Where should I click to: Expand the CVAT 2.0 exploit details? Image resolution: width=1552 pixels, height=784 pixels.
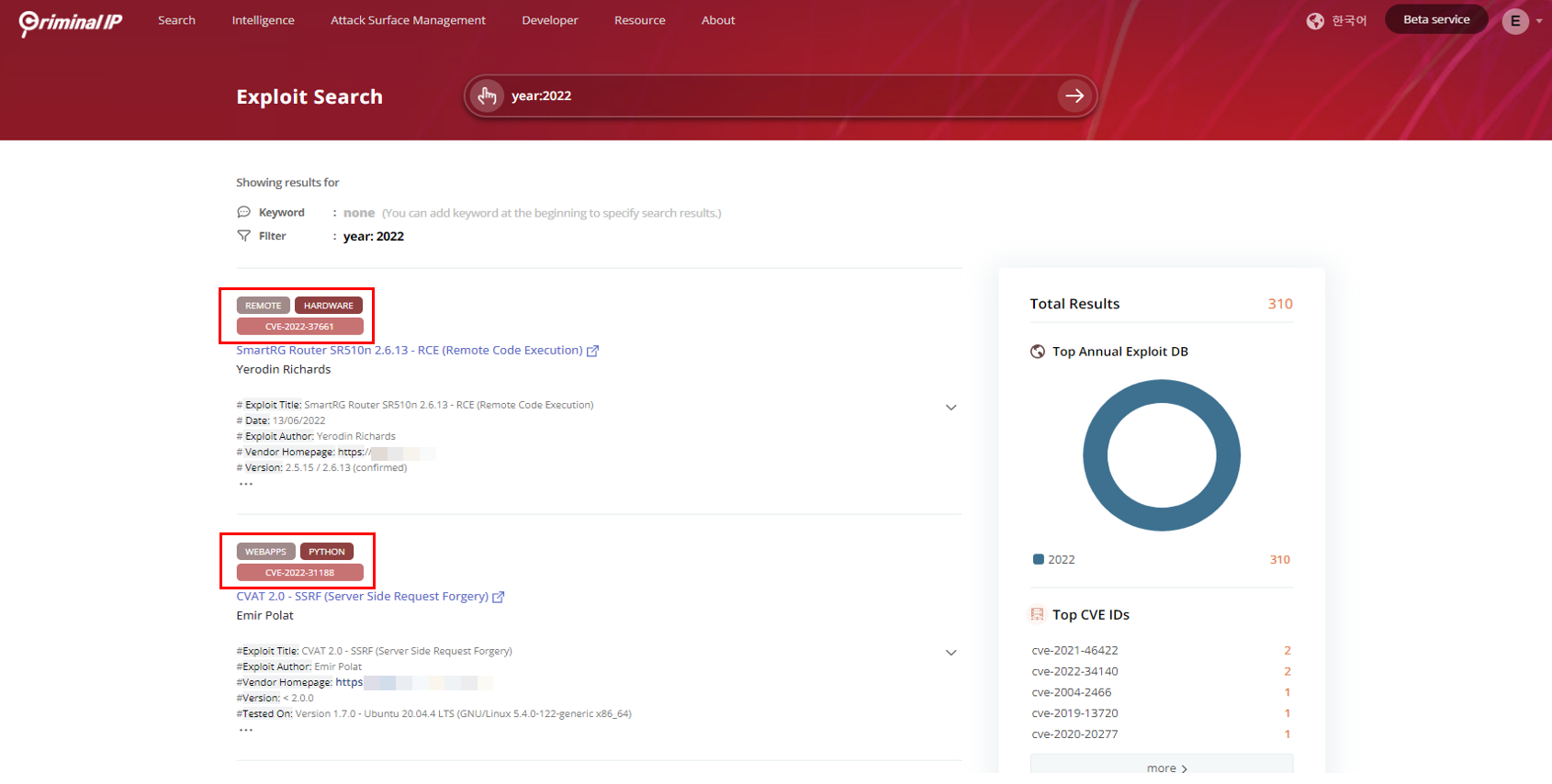[x=950, y=653]
